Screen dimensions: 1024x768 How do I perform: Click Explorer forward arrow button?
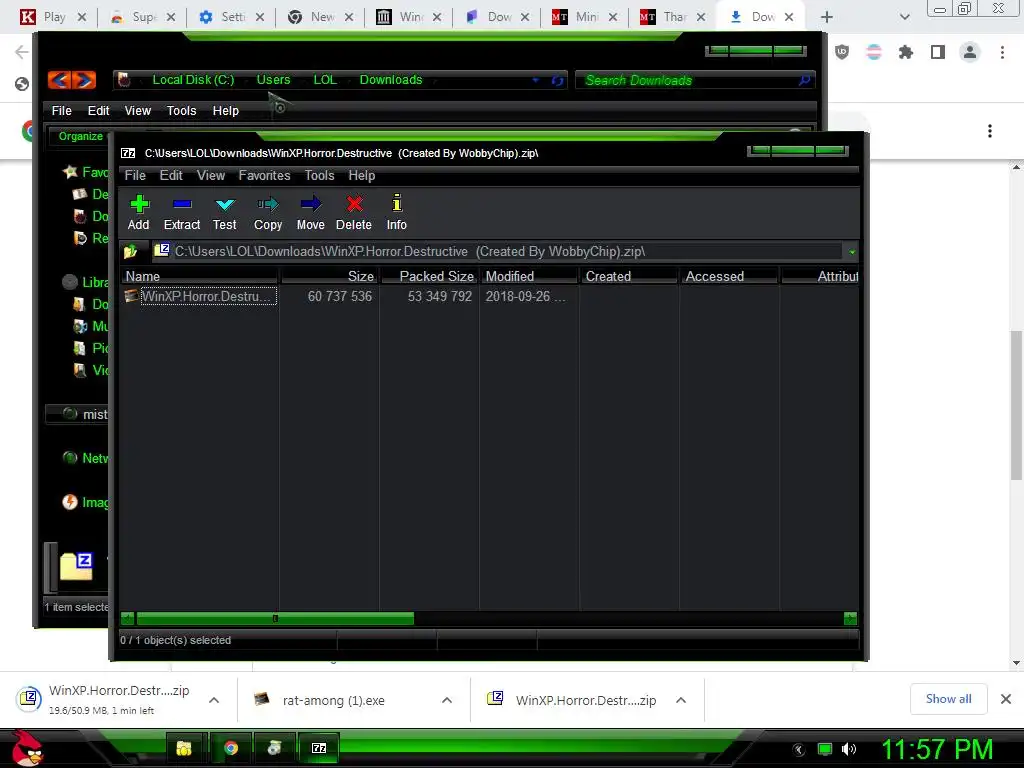[x=84, y=80]
